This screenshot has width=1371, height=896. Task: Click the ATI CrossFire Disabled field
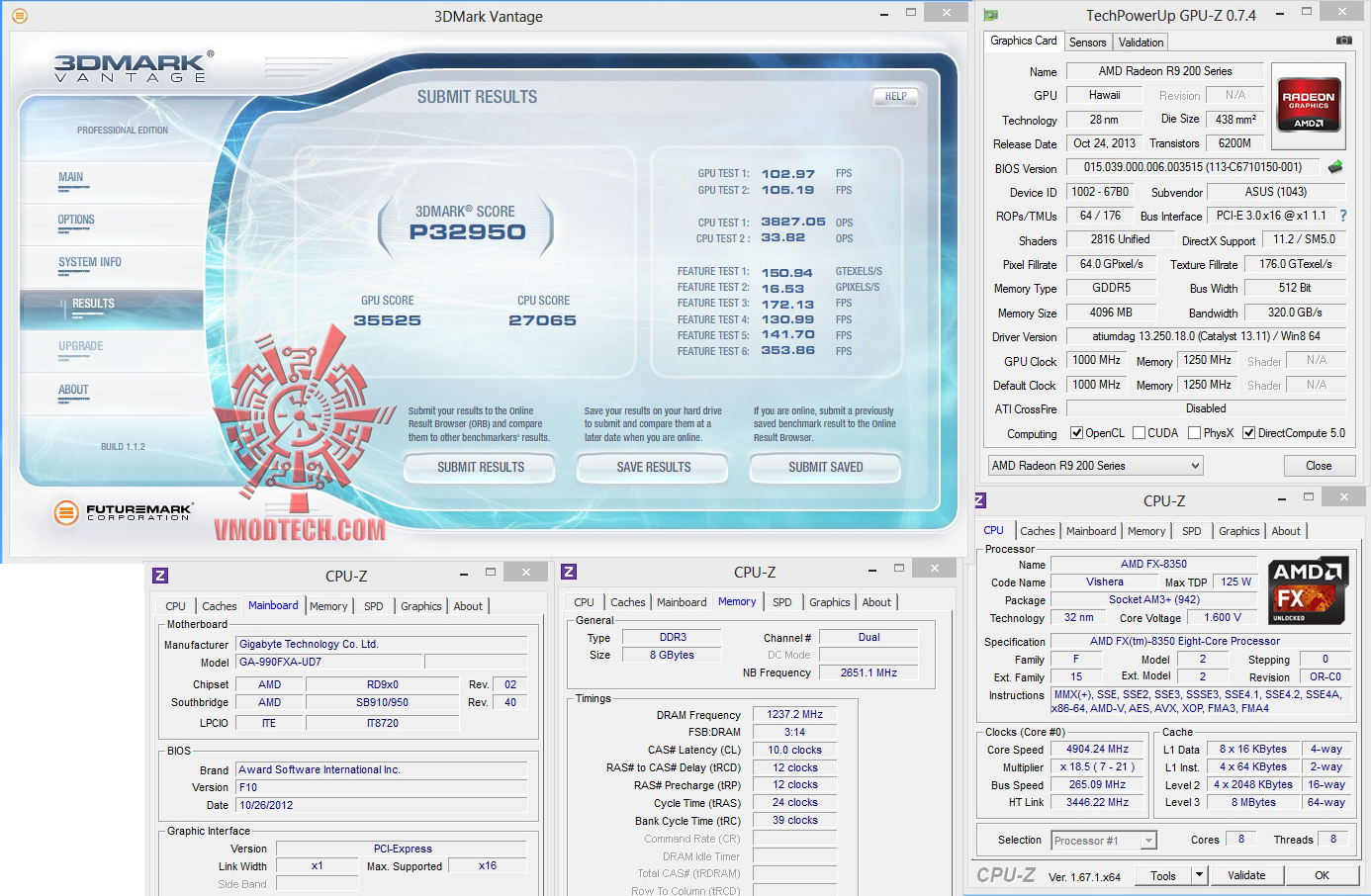(x=1206, y=408)
